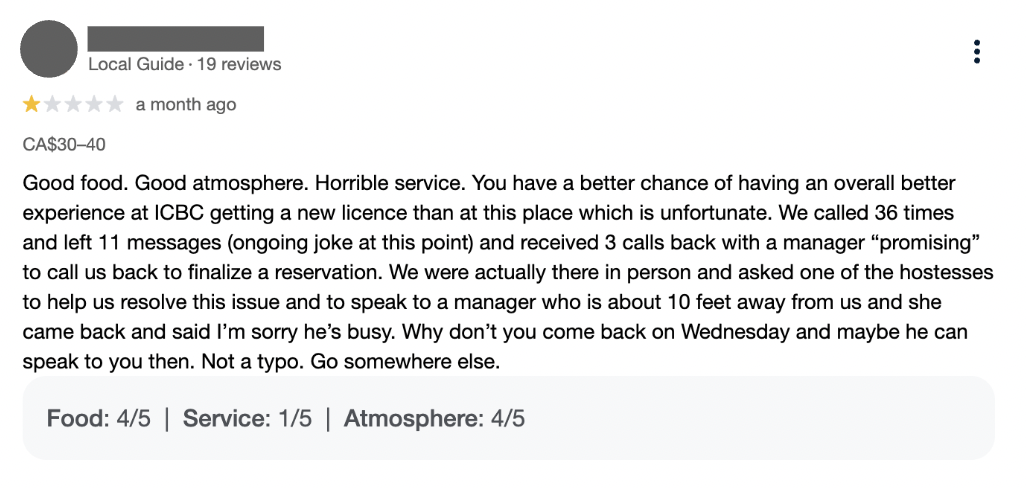Screen dimensions: 1026x488
Task: Click the word "Wednesday" in the review
Action: tap(735, 332)
